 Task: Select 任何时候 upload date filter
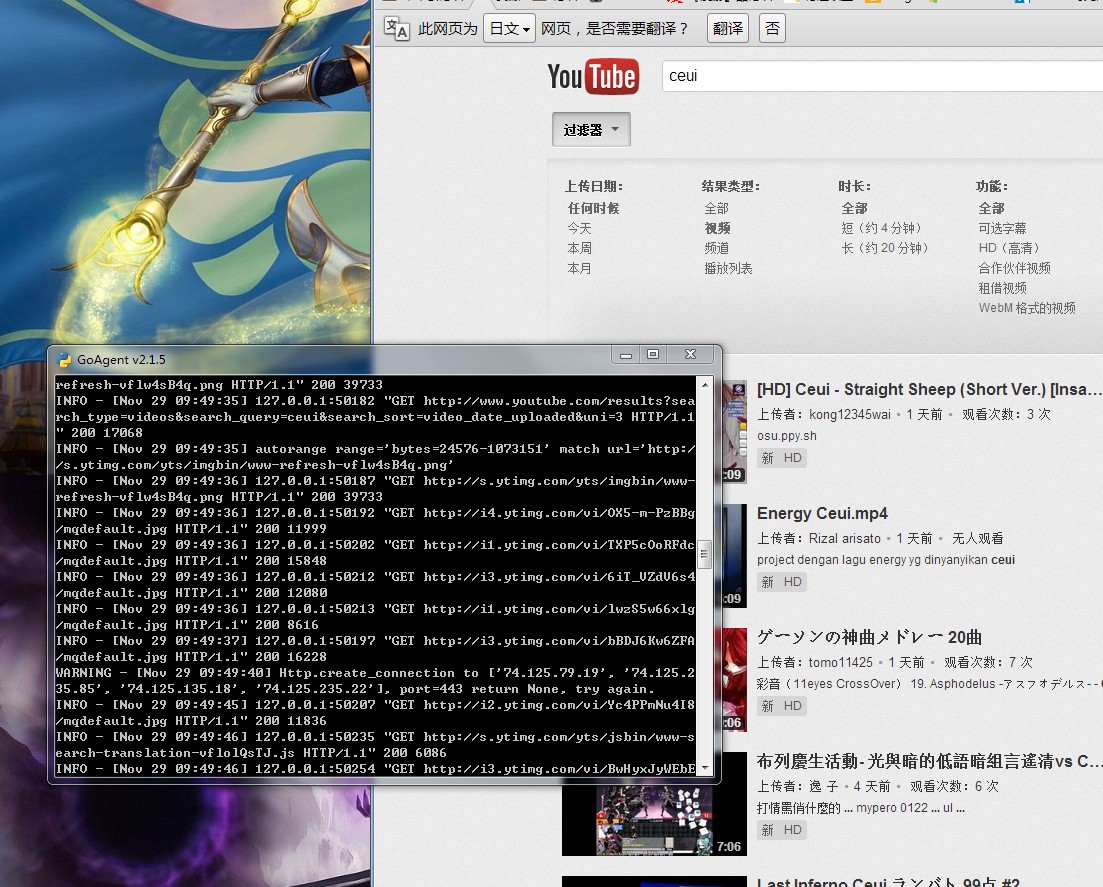point(594,208)
